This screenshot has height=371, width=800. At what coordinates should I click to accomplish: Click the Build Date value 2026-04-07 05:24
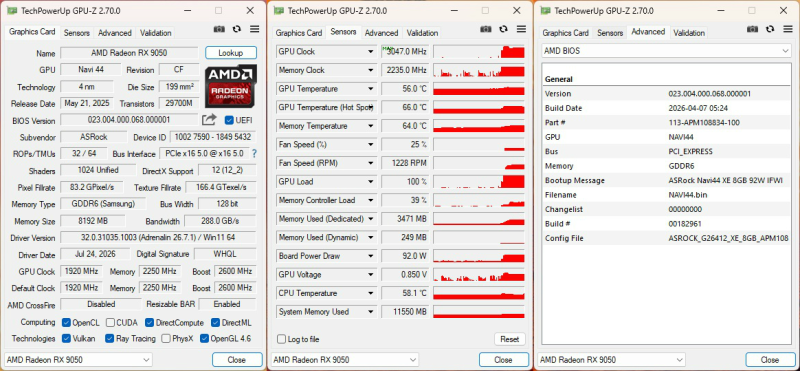(x=698, y=108)
